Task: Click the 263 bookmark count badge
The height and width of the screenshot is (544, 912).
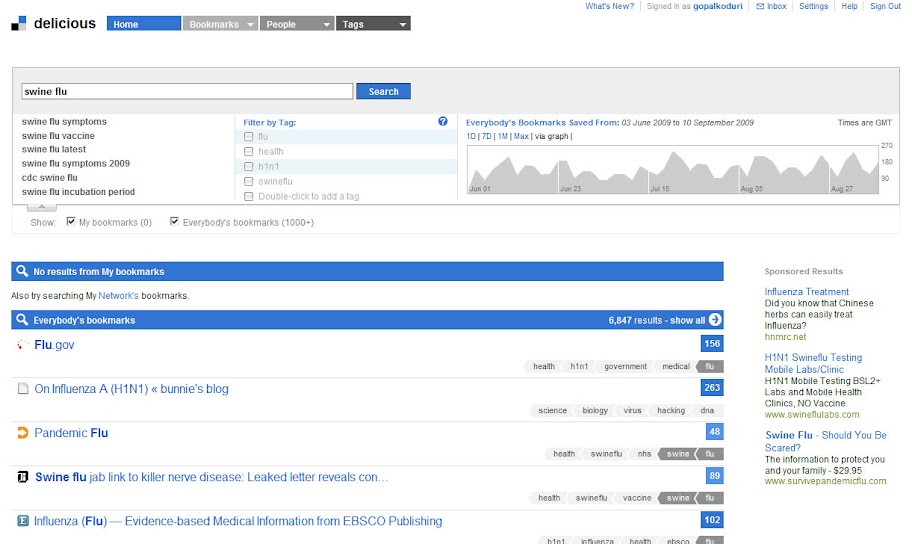Action: coord(712,387)
